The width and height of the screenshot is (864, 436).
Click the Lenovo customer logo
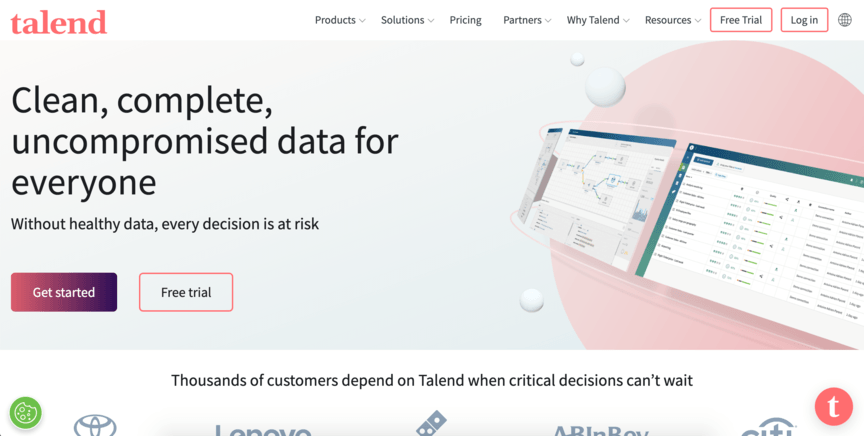click(263, 430)
